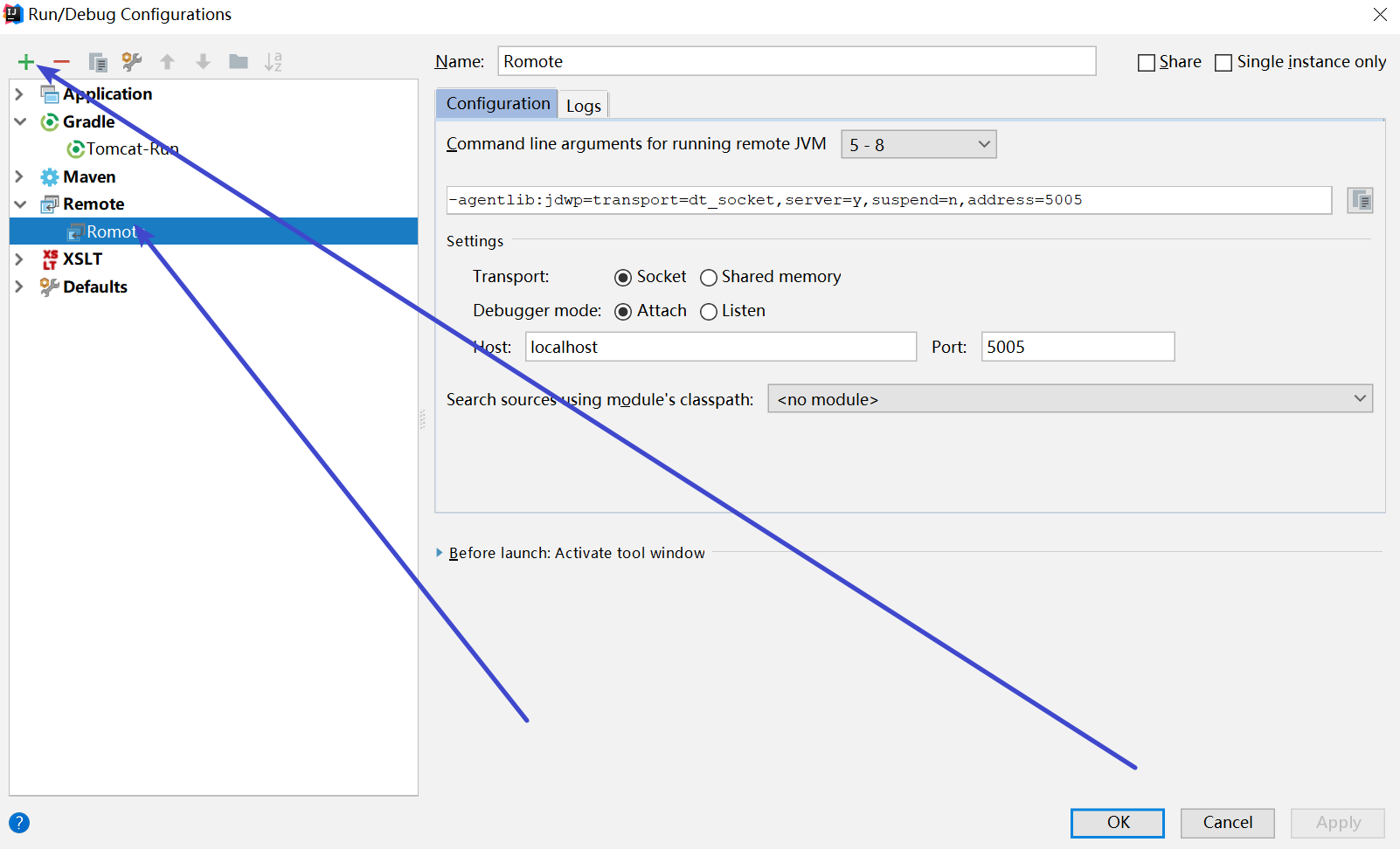The height and width of the screenshot is (849, 1400).
Task: Expand the Before launch section
Action: click(440, 553)
